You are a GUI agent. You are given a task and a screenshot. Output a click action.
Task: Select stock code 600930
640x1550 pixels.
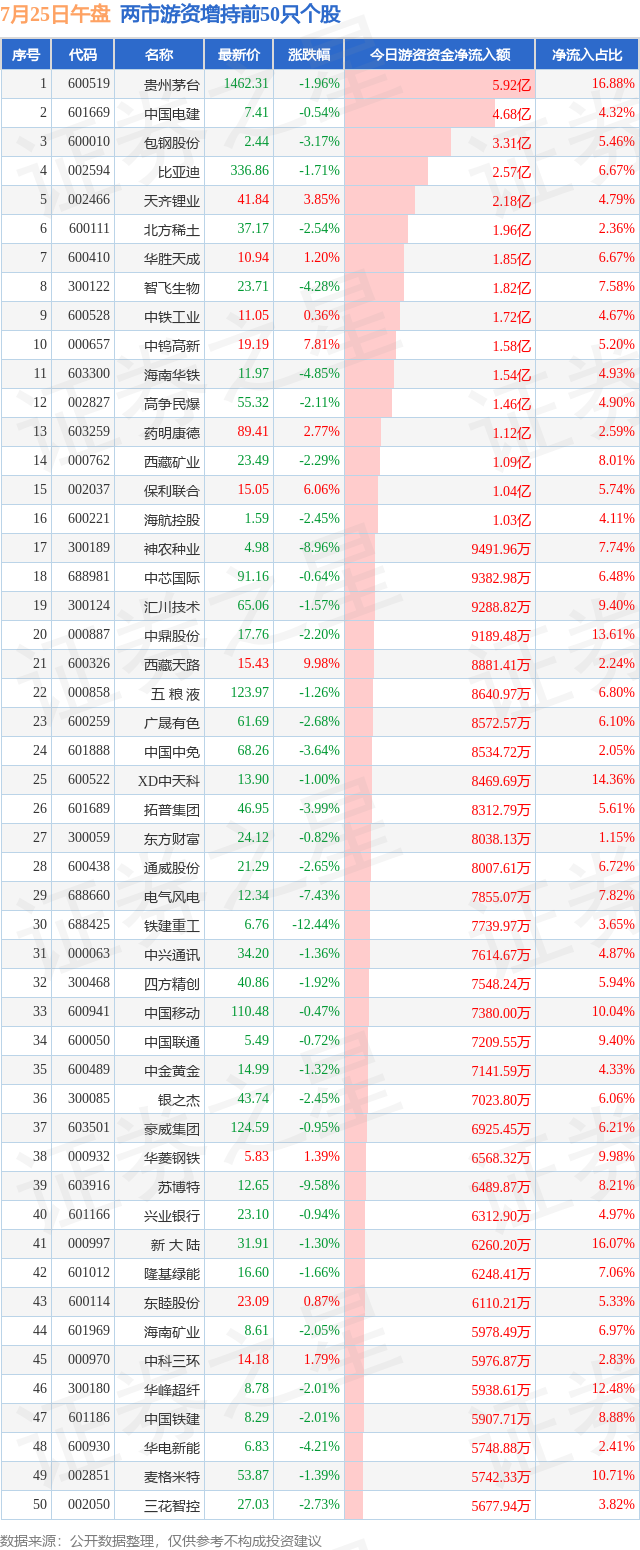[x=89, y=1447]
